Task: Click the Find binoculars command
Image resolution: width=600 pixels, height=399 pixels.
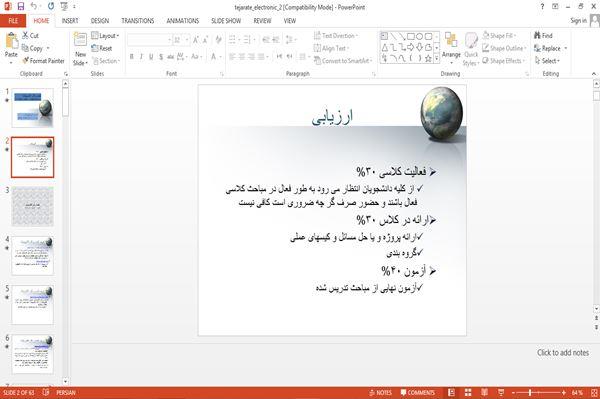Action: [x=543, y=36]
